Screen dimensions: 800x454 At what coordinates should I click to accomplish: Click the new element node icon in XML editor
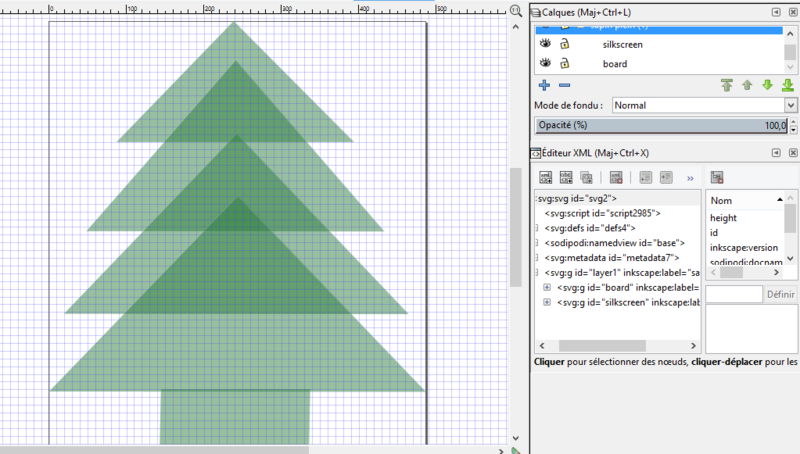(546, 177)
